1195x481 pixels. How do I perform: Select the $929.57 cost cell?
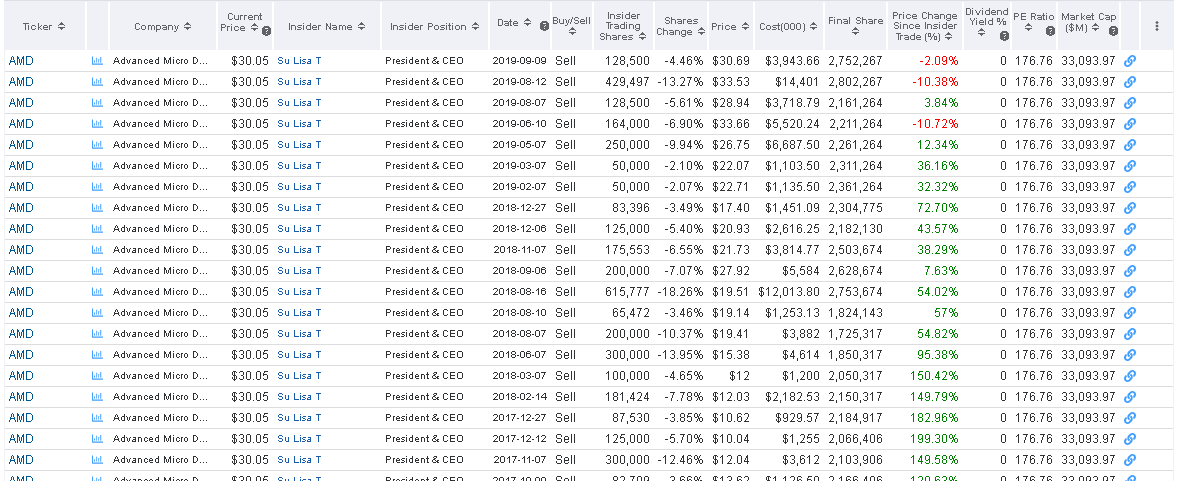[x=798, y=418]
